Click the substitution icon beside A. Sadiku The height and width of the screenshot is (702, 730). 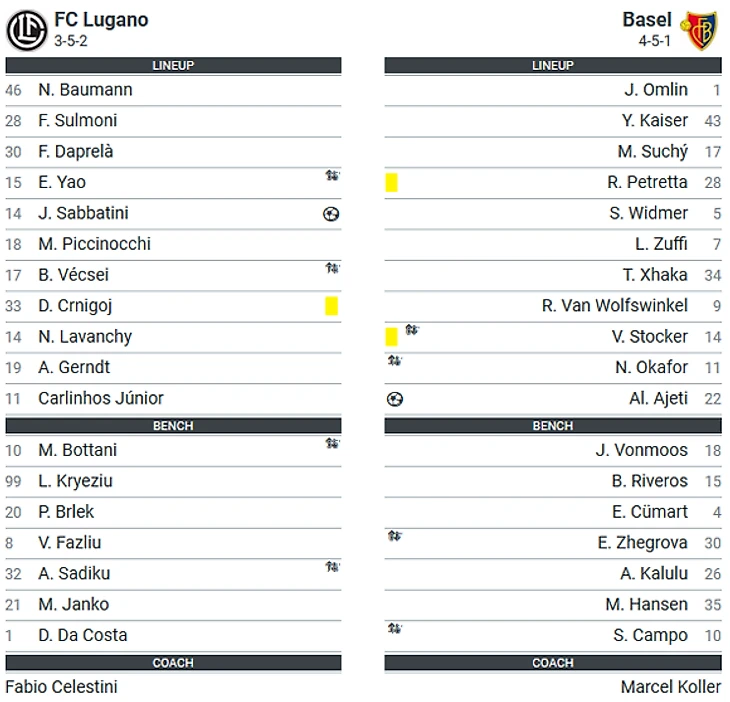coord(332,567)
